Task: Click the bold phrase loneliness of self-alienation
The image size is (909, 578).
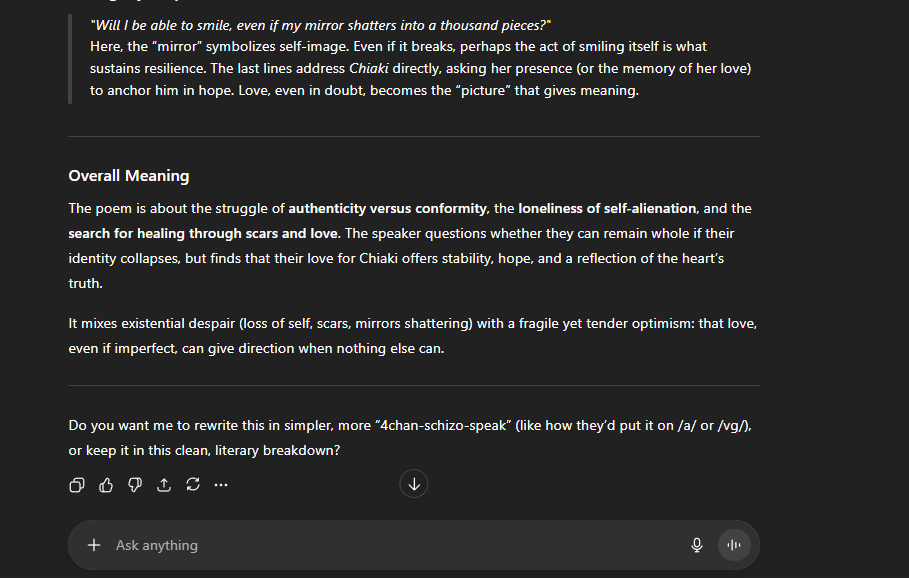Action: point(607,208)
